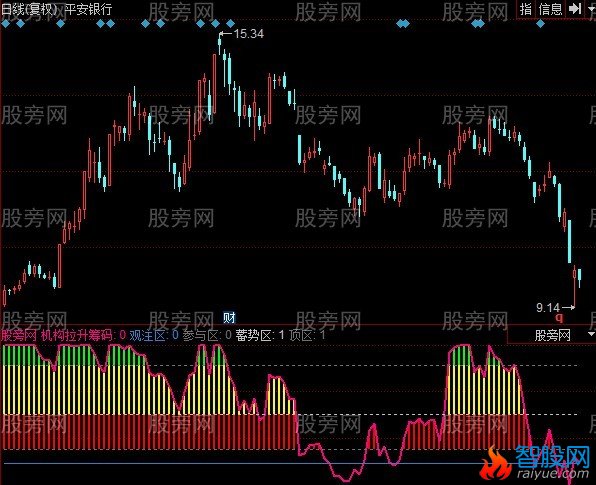Click the blue diamond beneath the 信息 button
This screenshot has height=485, width=596.
540,24
